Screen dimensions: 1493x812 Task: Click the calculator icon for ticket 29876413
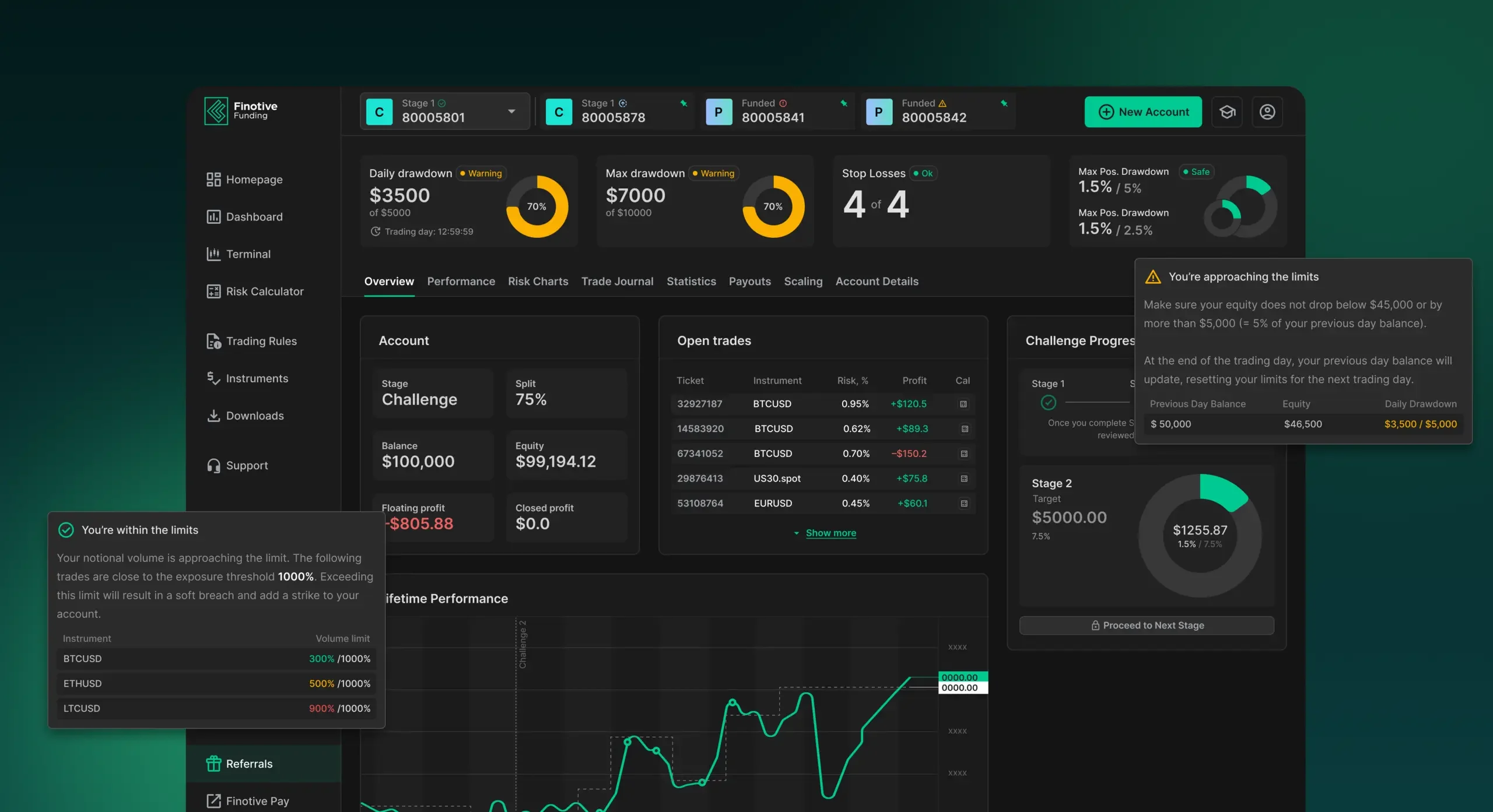964,479
